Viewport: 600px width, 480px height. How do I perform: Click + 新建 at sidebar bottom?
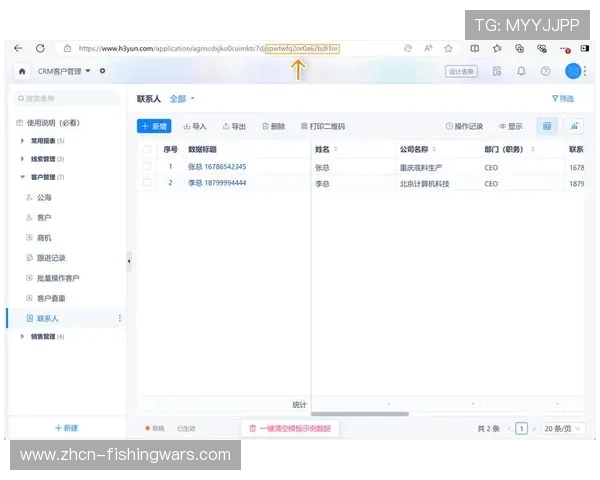(x=67, y=428)
